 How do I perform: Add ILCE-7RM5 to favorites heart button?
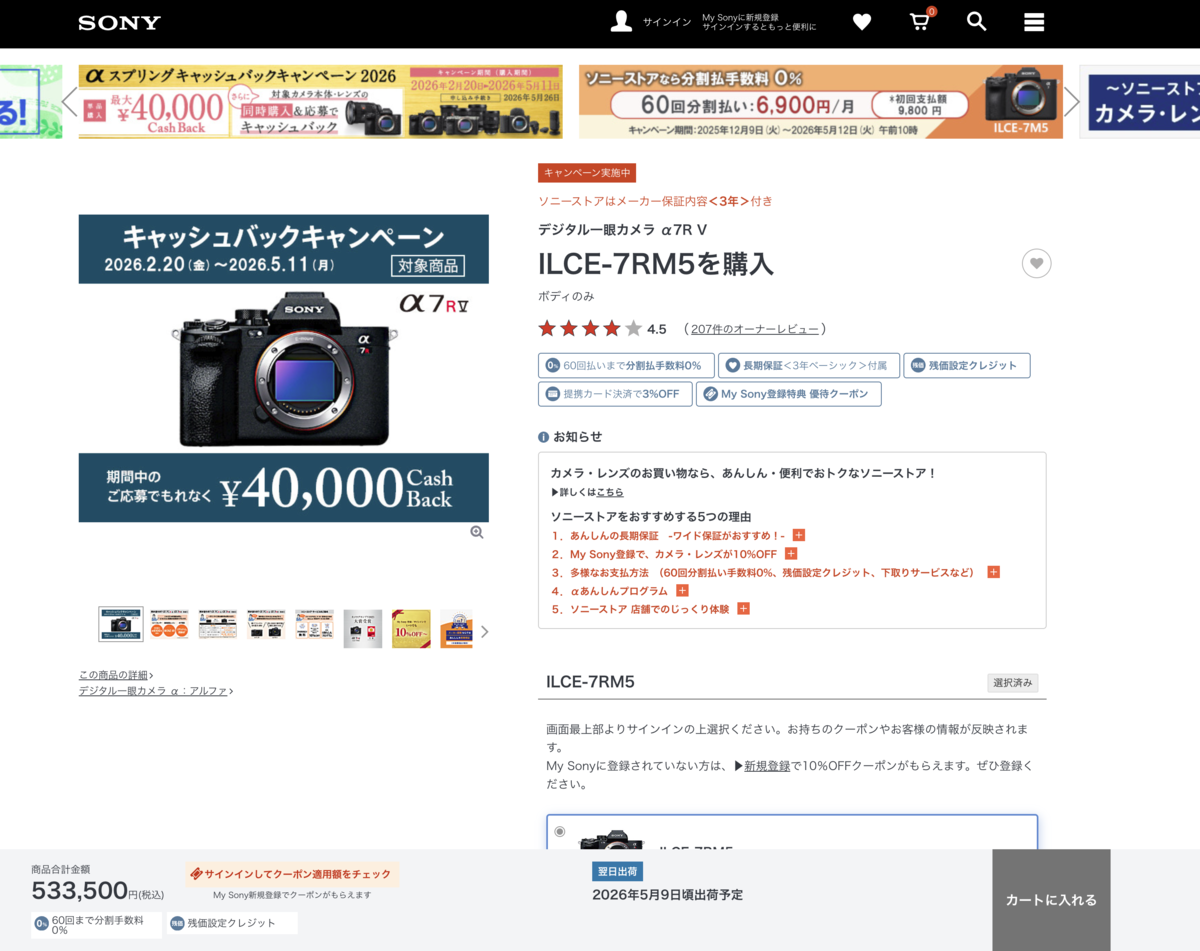(1036, 264)
